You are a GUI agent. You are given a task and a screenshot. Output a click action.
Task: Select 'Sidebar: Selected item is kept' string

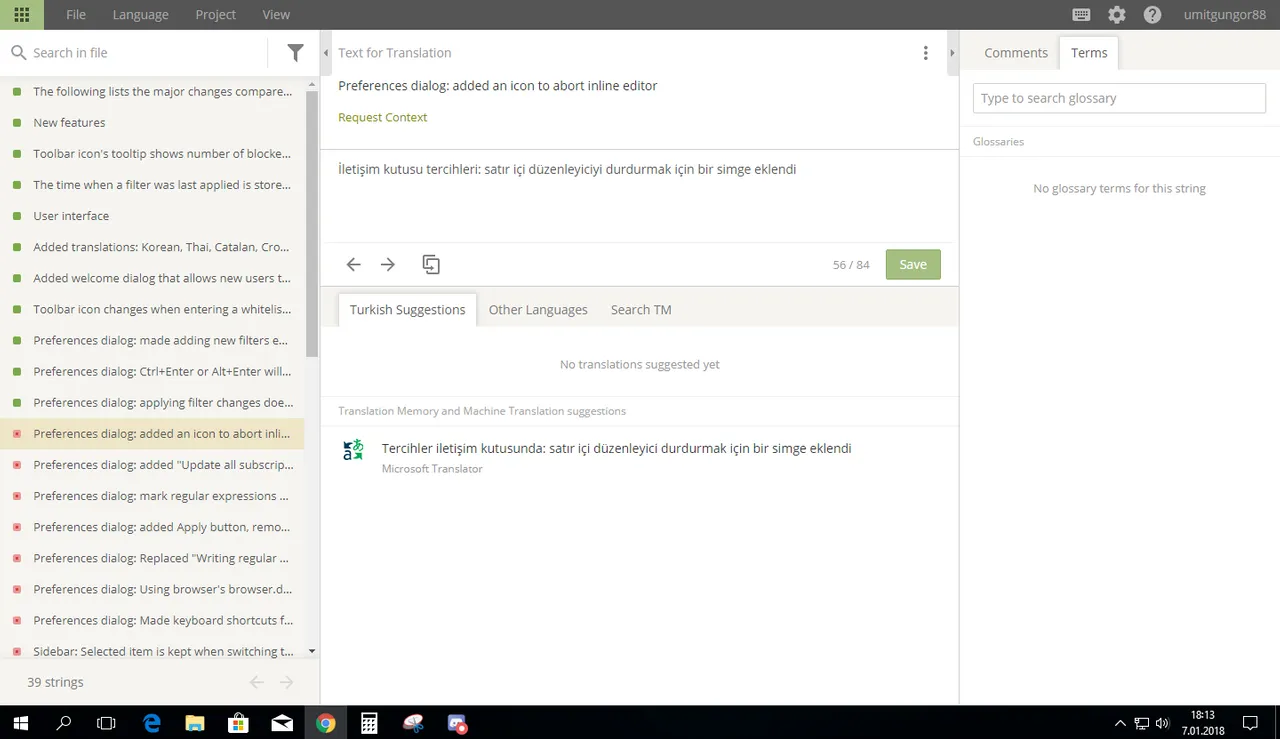pyautogui.click(x=152, y=652)
